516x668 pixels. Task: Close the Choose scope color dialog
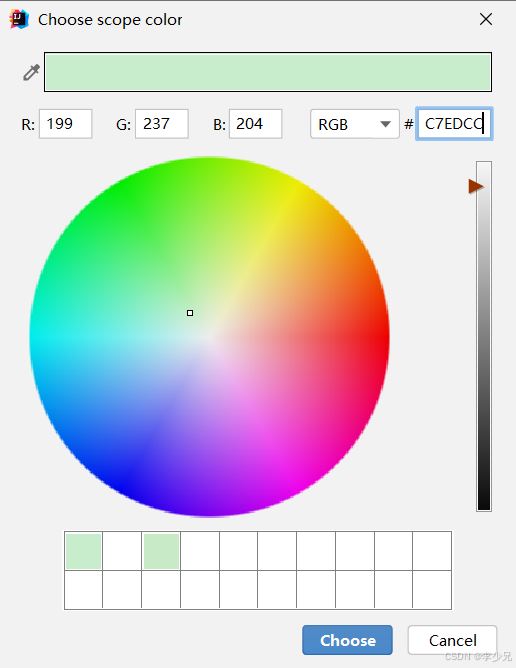click(x=486, y=19)
